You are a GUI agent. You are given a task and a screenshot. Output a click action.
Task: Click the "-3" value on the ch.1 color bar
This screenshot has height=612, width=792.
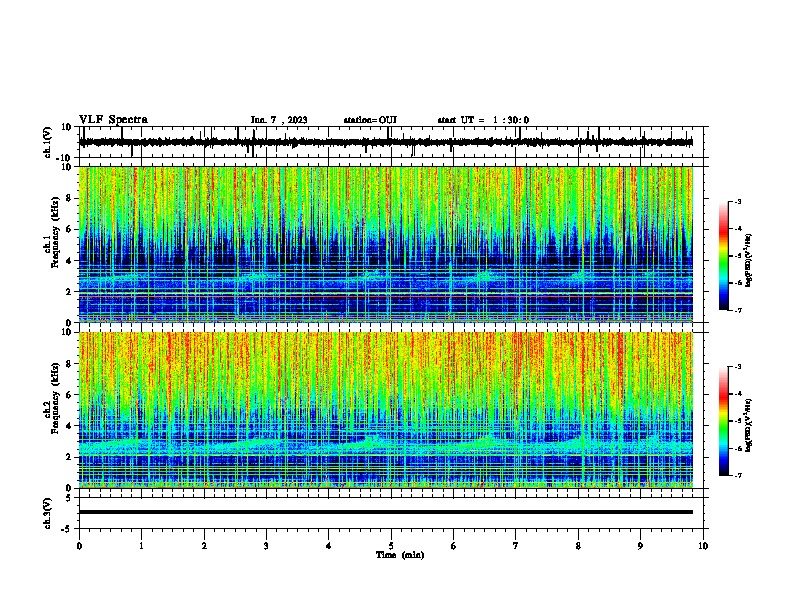(737, 201)
